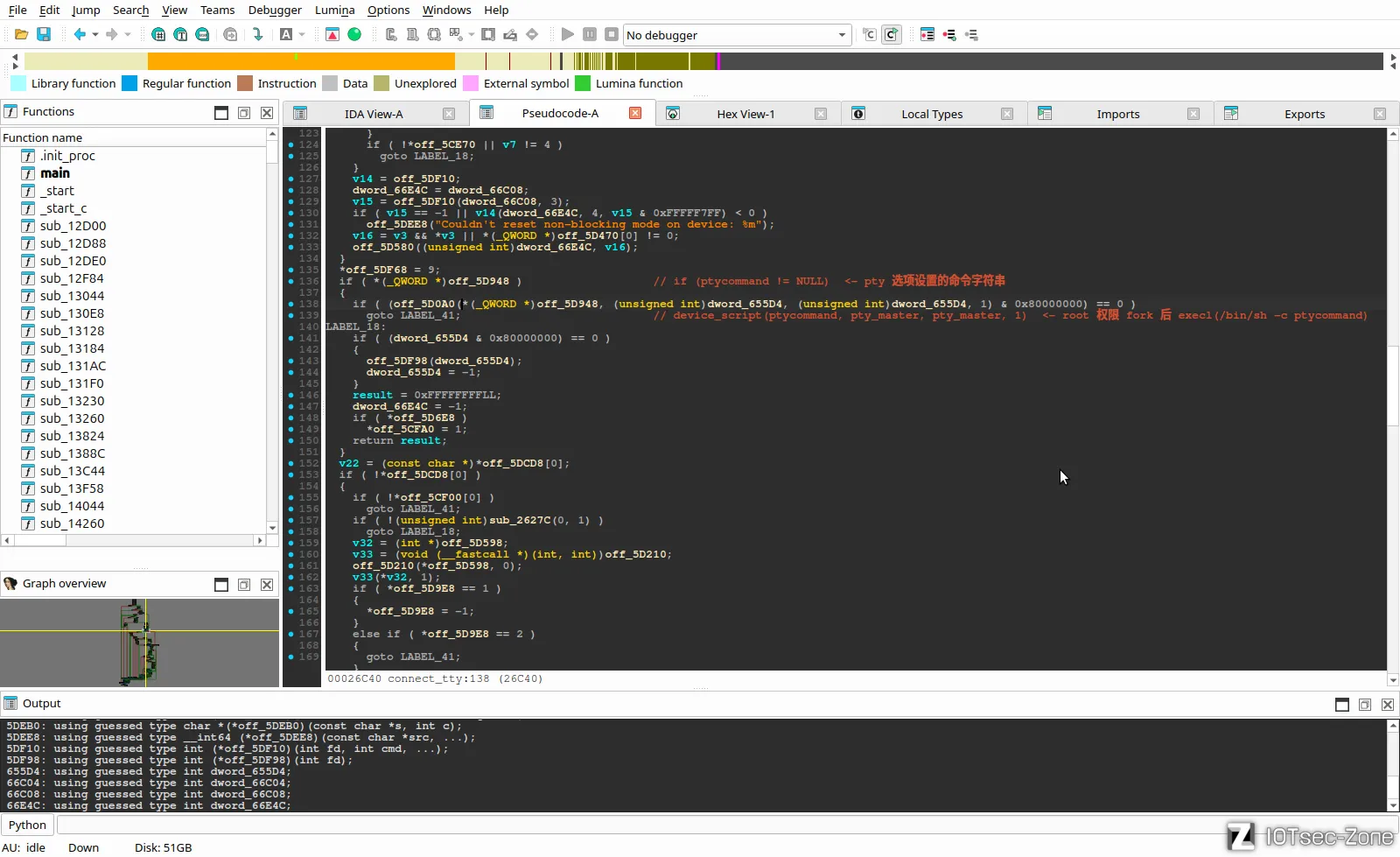Open the File menu
Image resolution: width=1400 pixels, height=857 pixels.
pyautogui.click(x=17, y=10)
